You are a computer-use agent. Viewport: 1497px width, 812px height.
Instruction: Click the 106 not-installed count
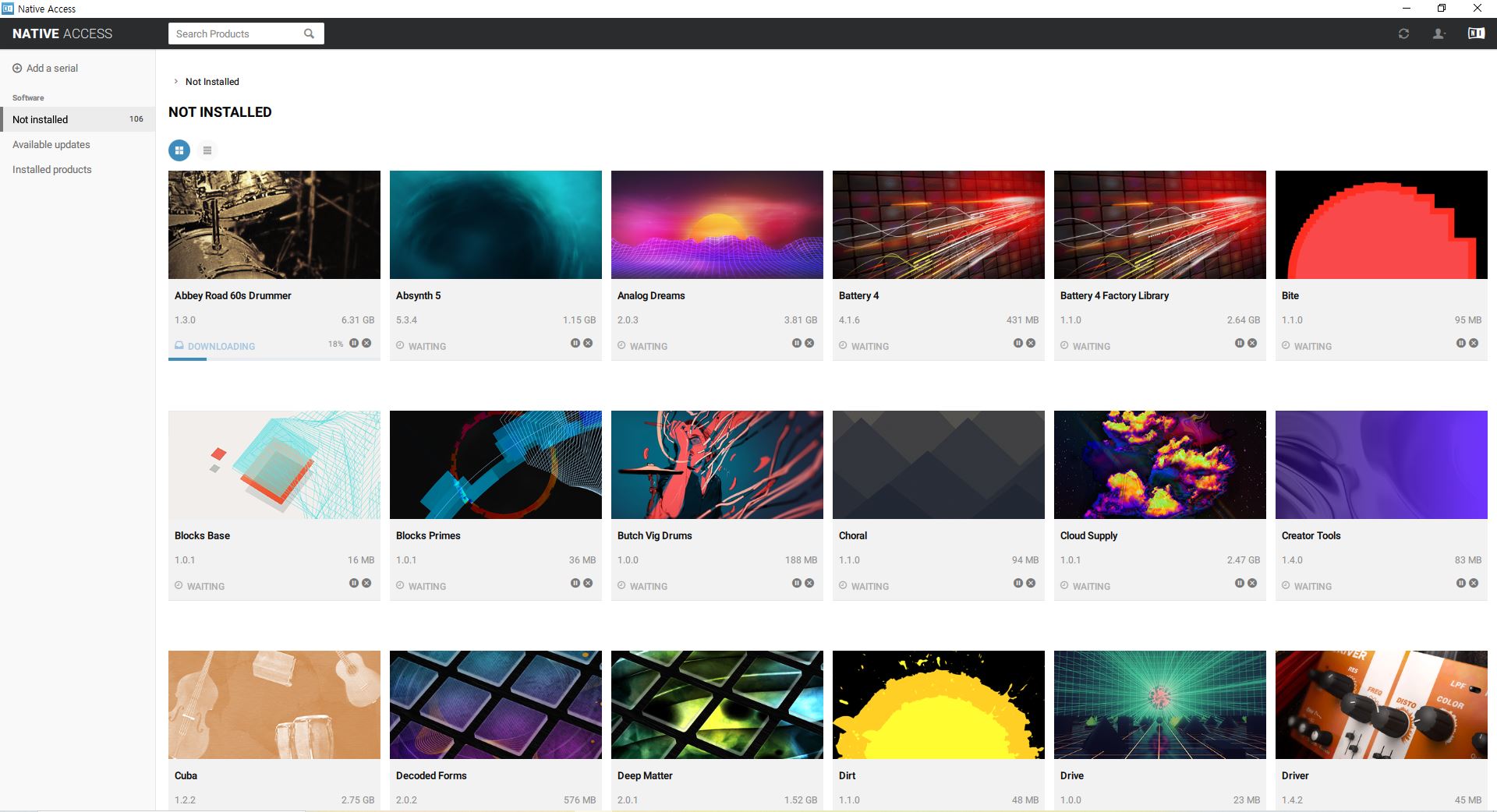(136, 119)
